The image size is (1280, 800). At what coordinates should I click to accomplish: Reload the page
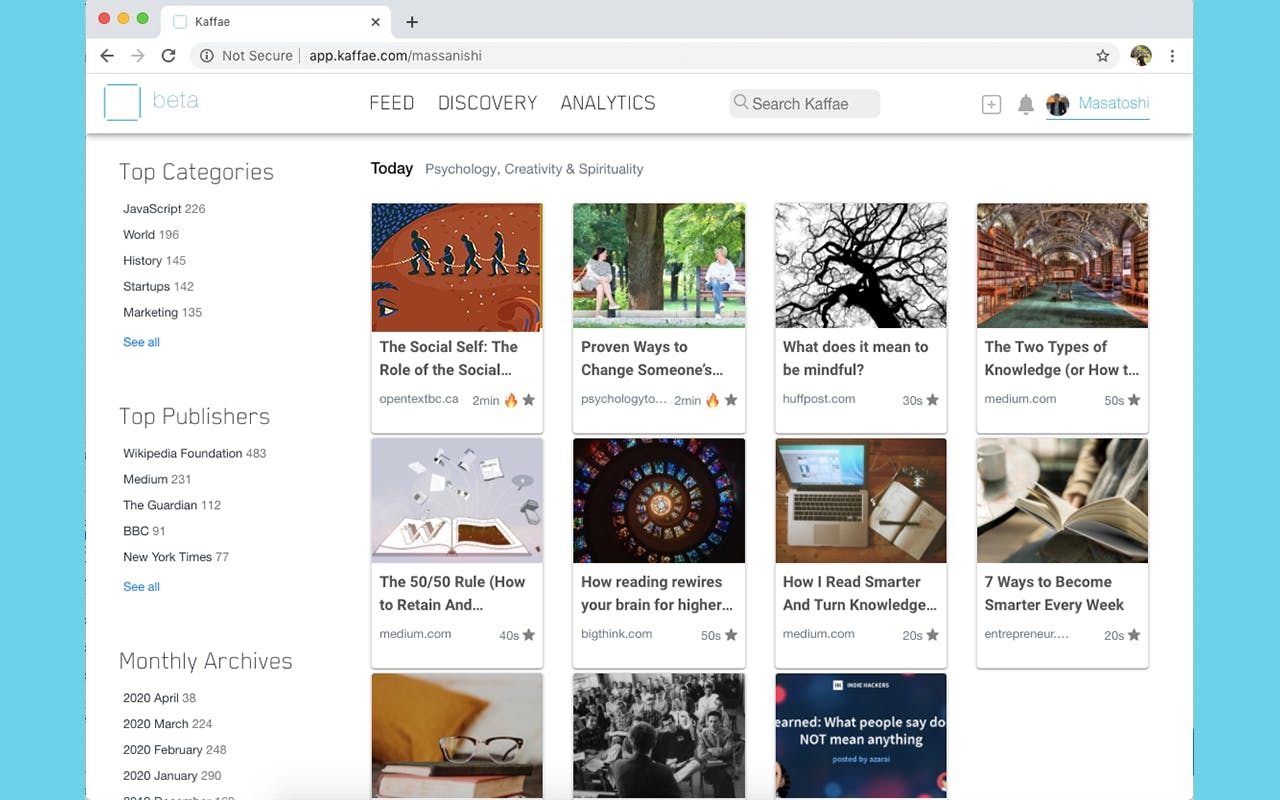click(168, 56)
